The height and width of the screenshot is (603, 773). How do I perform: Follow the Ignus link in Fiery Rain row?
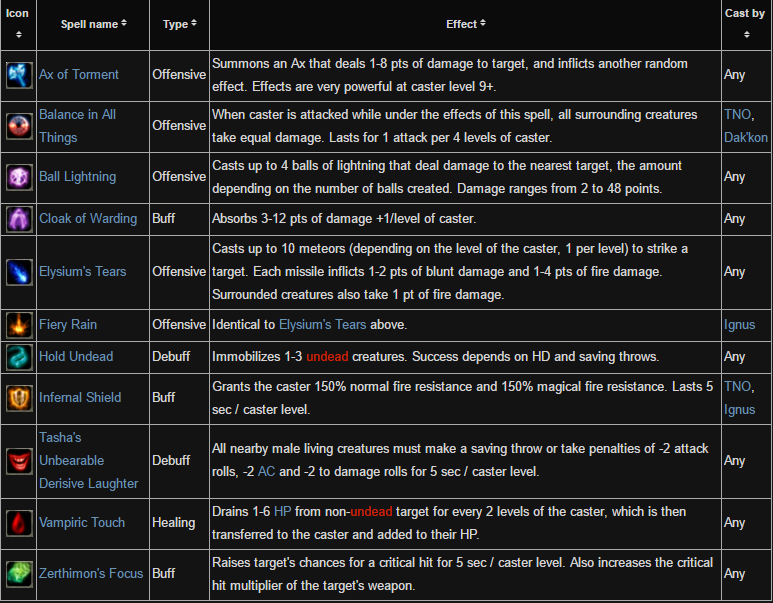tap(739, 324)
